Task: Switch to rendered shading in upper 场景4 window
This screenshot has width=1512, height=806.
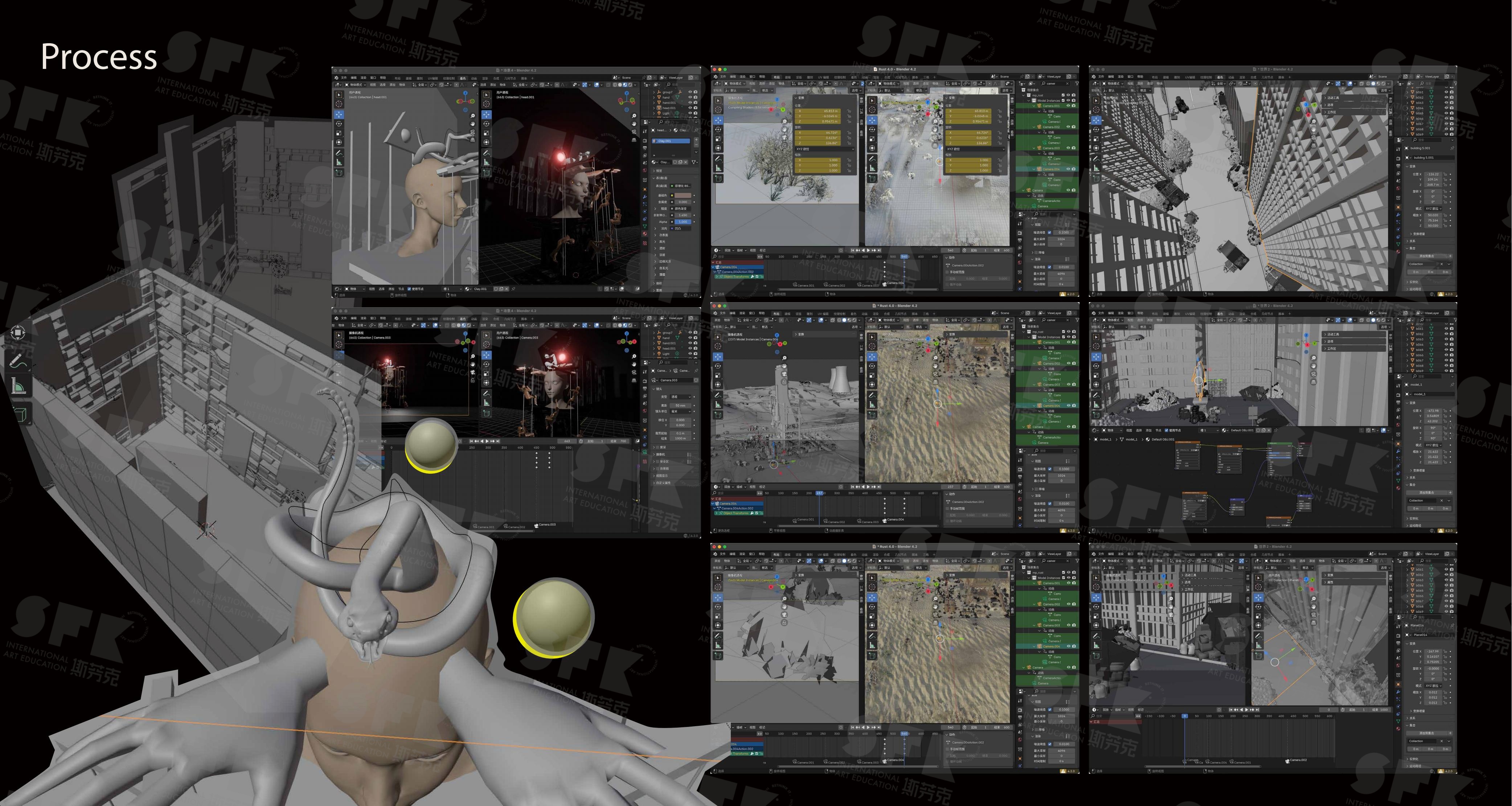Action: tap(630, 85)
